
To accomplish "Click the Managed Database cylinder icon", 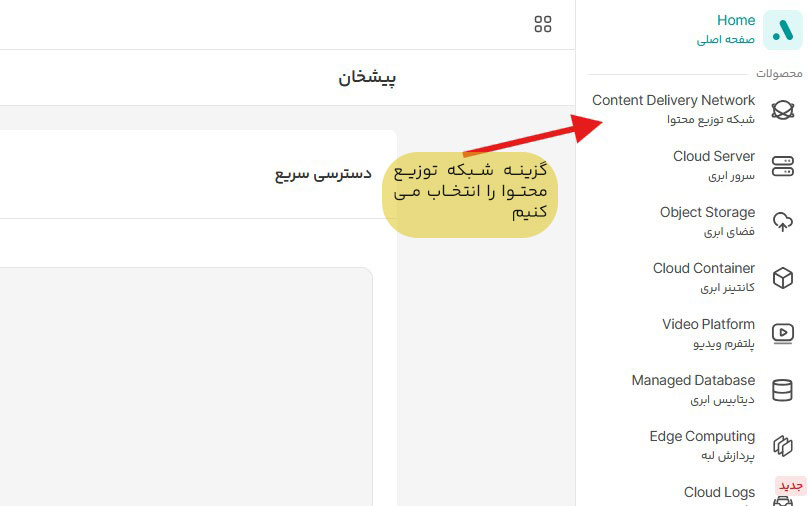I will click(x=783, y=390).
